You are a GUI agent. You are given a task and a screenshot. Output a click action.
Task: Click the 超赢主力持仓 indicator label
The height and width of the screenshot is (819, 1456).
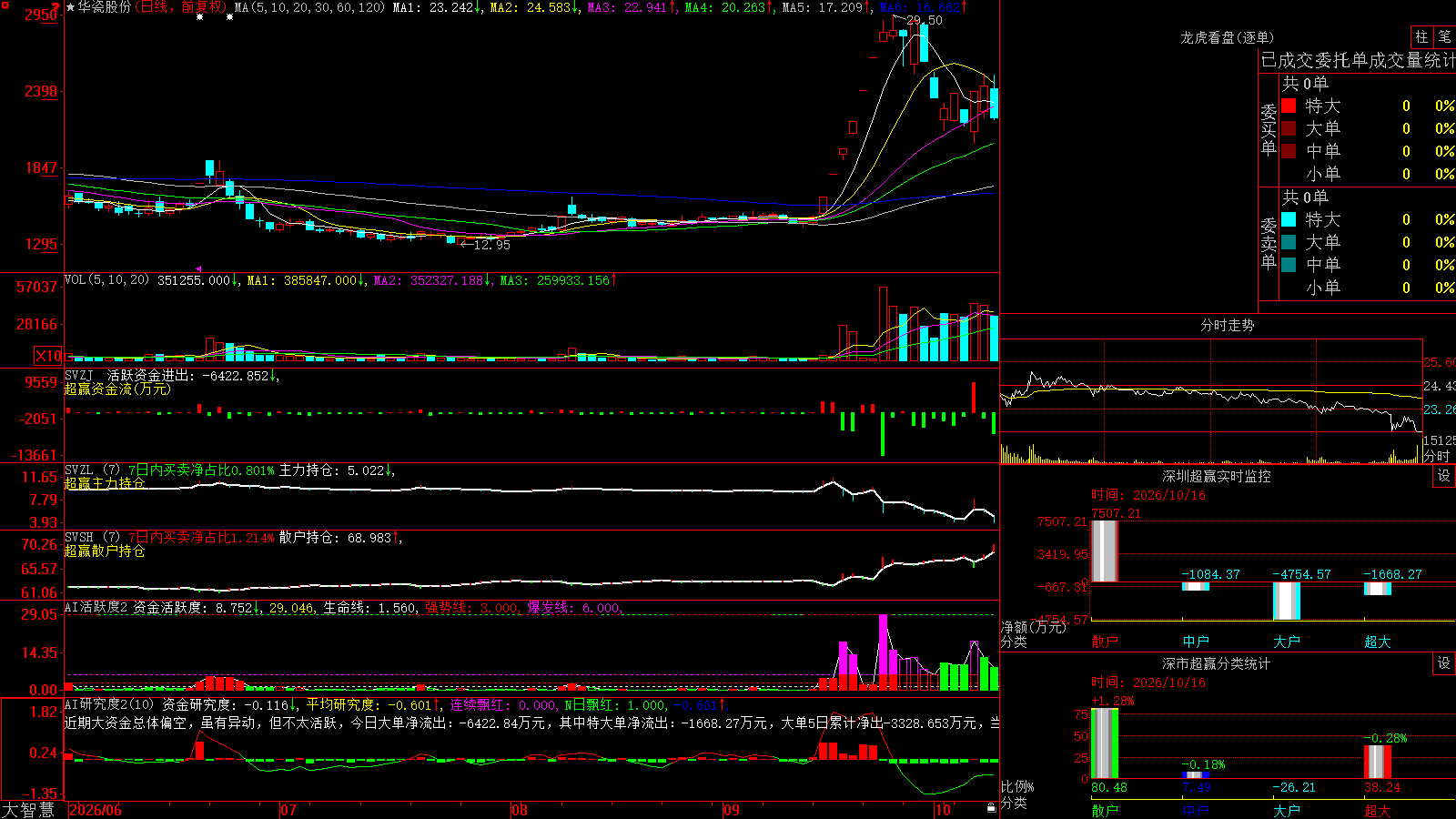pos(105,483)
